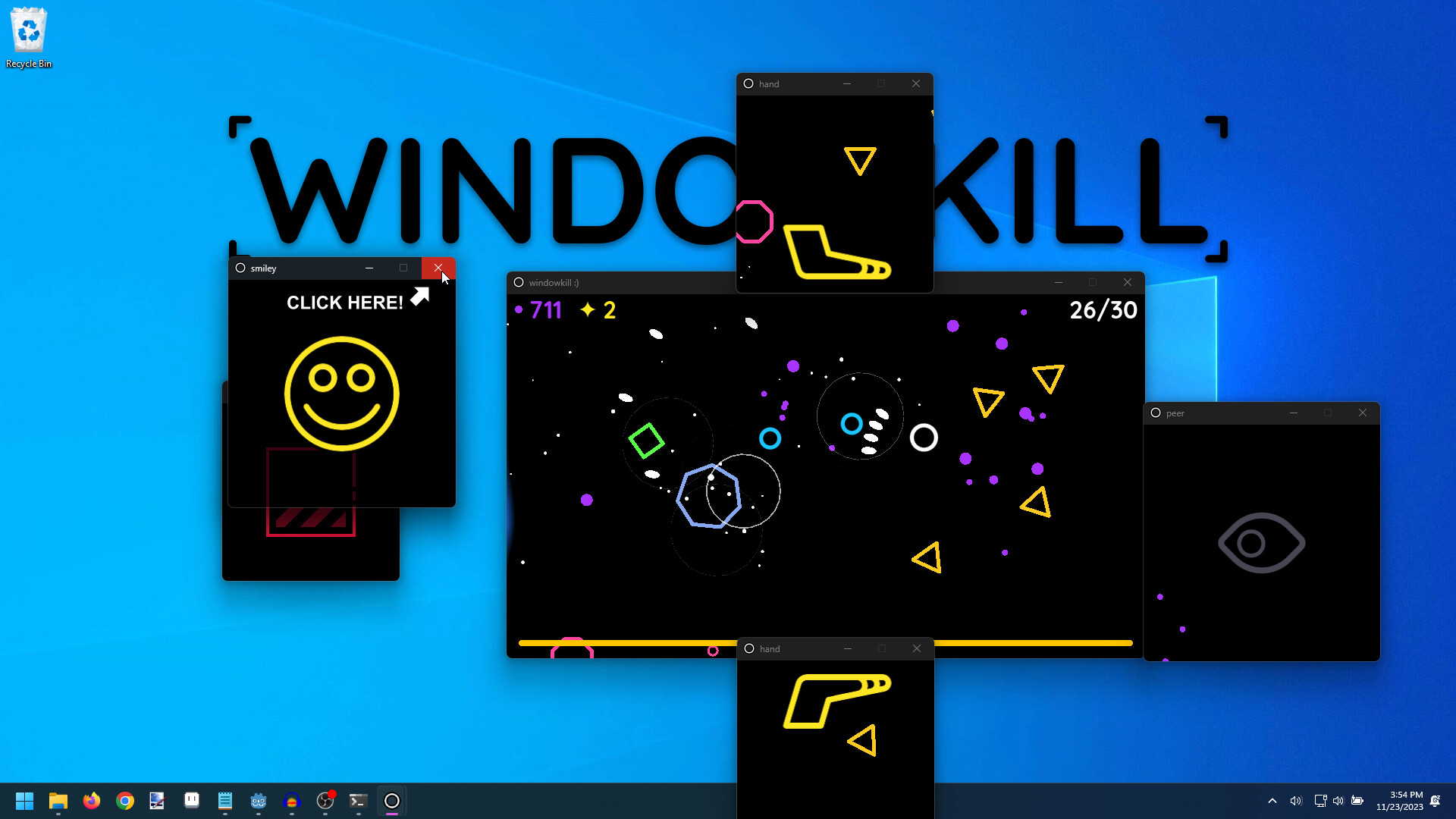Screen dimensions: 1456x819
Task: Open the calendar via the taskbar clock
Action: pyautogui.click(x=1401, y=801)
